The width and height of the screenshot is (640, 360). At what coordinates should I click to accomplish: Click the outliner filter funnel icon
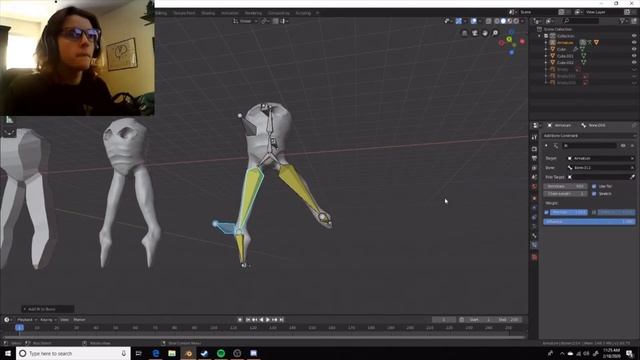pyautogui.click(x=622, y=20)
